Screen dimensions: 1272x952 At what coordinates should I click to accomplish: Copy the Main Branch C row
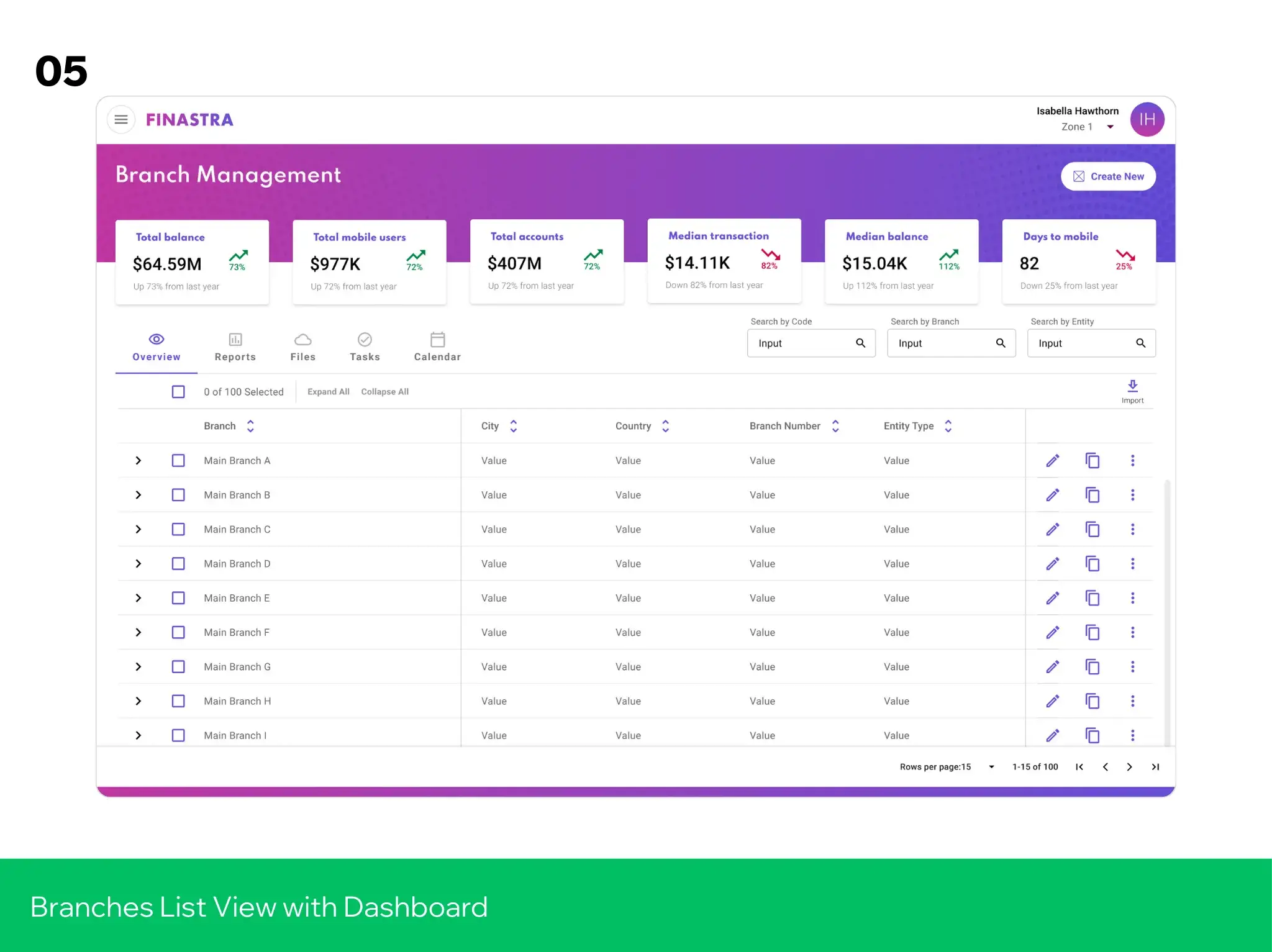(x=1092, y=529)
